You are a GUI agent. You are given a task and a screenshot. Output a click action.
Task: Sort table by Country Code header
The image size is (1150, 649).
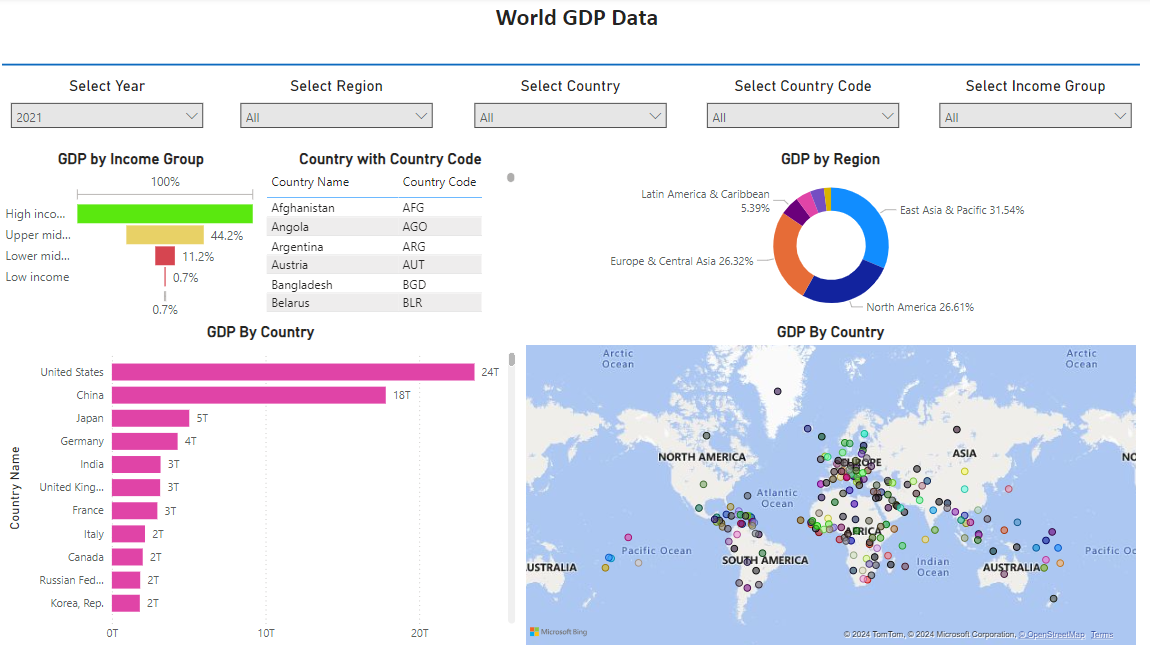(x=439, y=182)
